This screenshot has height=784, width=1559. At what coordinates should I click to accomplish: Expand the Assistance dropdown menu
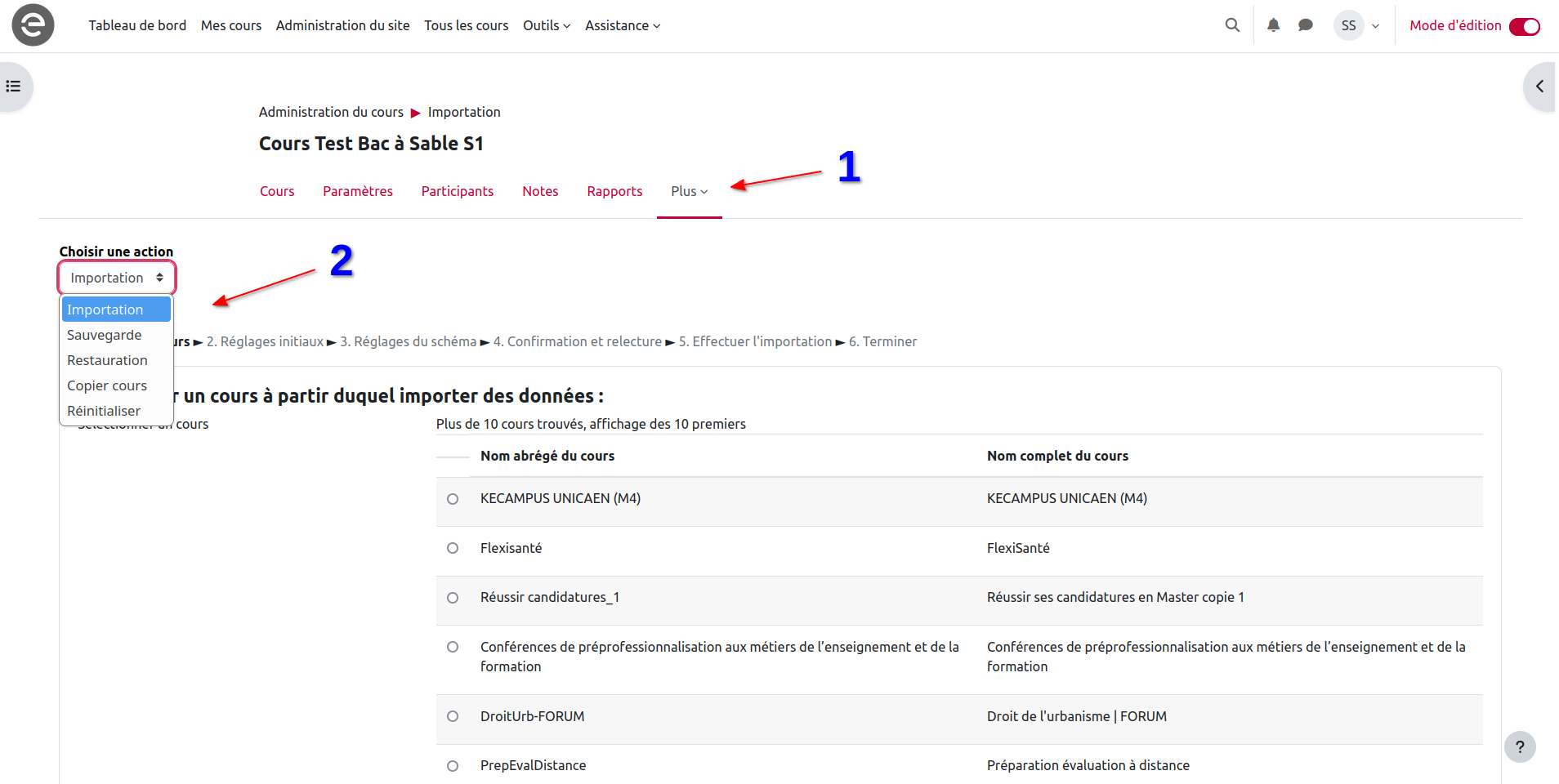623,25
